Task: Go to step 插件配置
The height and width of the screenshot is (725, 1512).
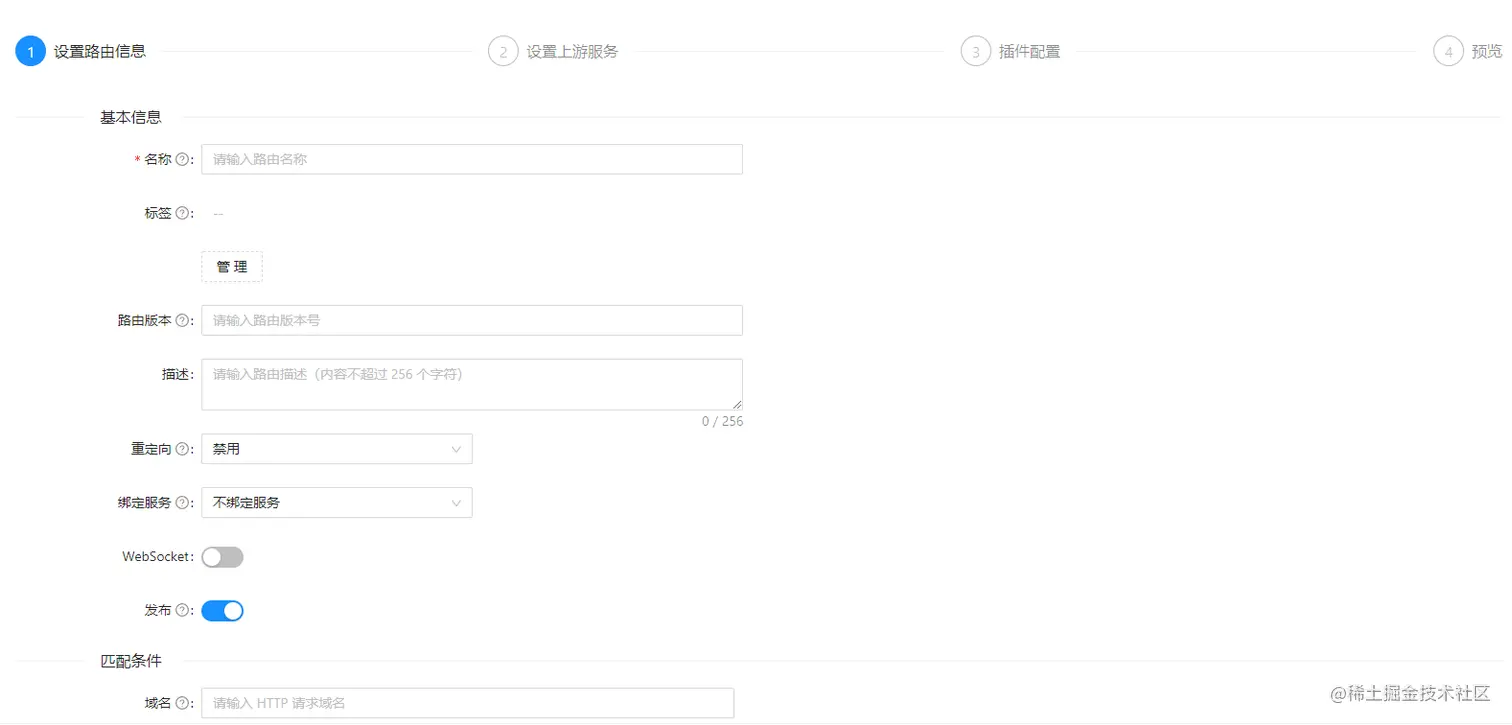Action: tap(1030, 51)
